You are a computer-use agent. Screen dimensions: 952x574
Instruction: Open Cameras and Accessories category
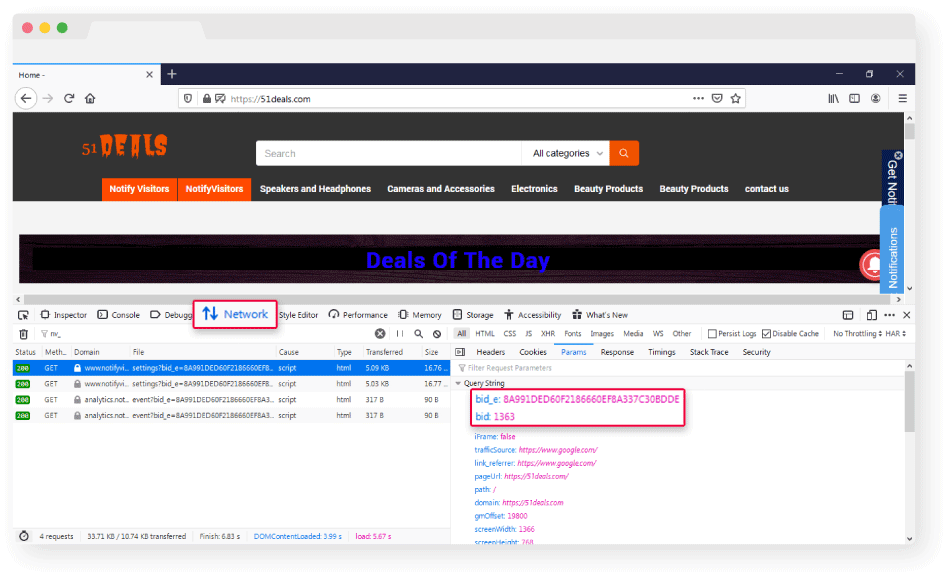441,189
